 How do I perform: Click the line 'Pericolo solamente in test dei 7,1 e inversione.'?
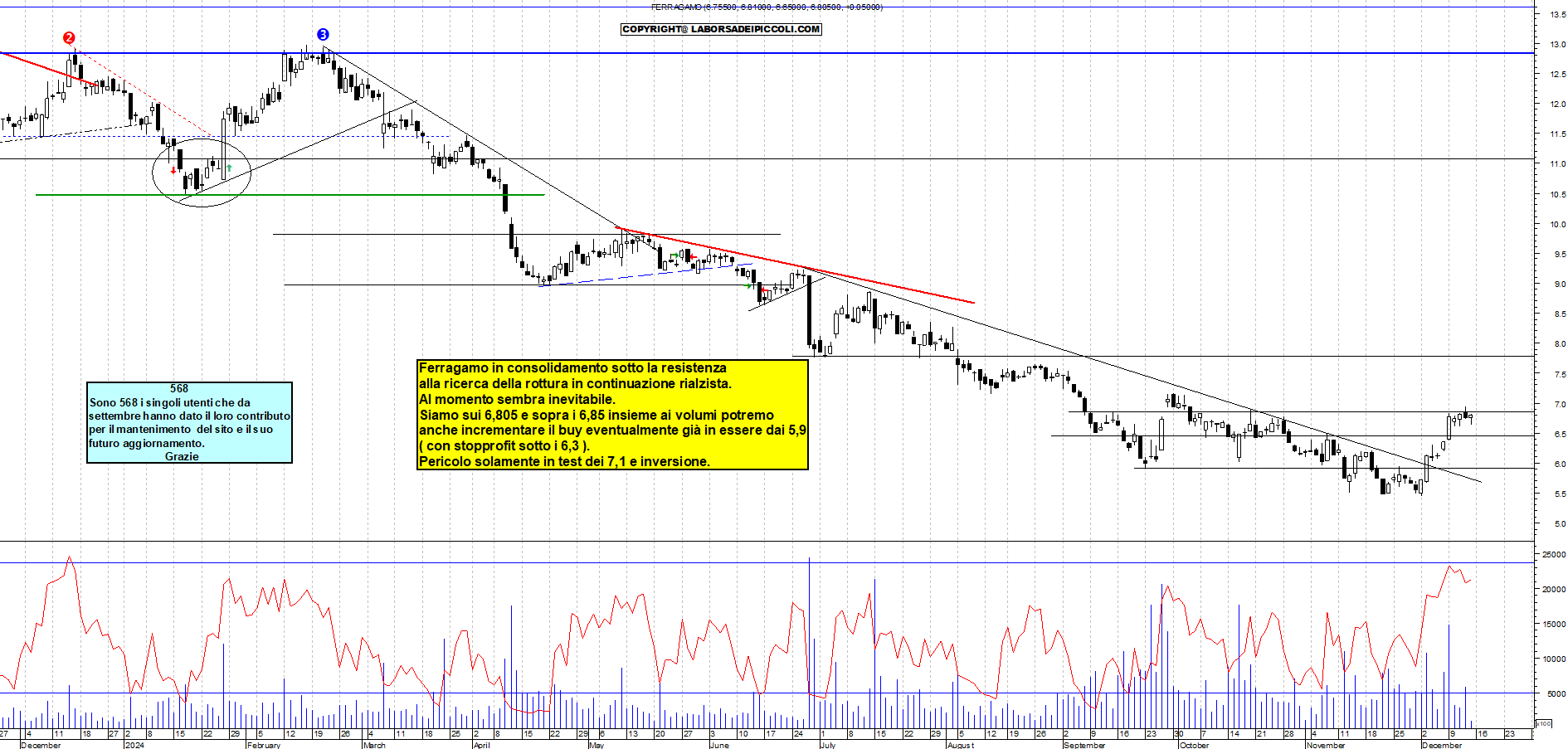pos(564,461)
